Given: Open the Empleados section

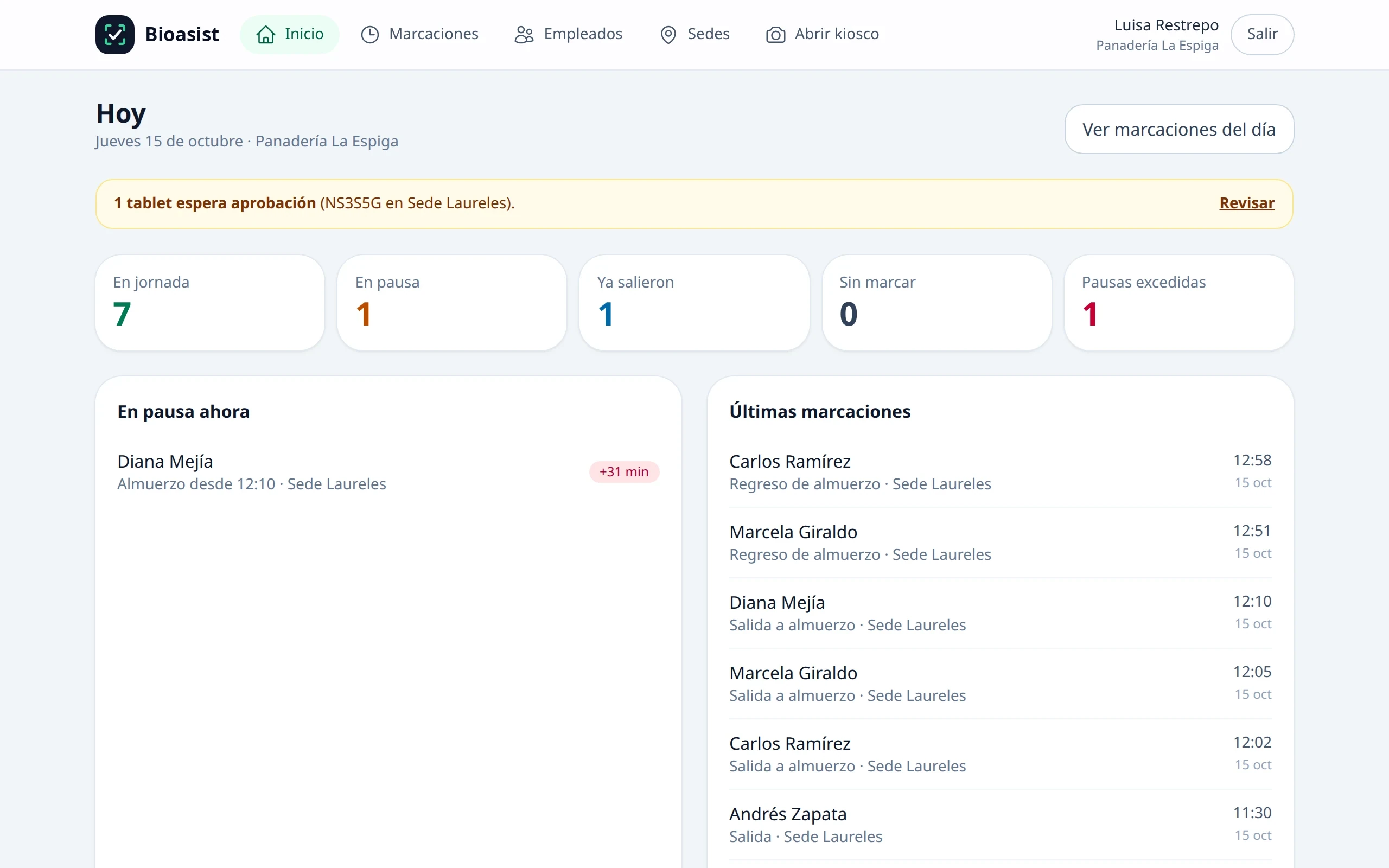Looking at the screenshot, I should (568, 34).
